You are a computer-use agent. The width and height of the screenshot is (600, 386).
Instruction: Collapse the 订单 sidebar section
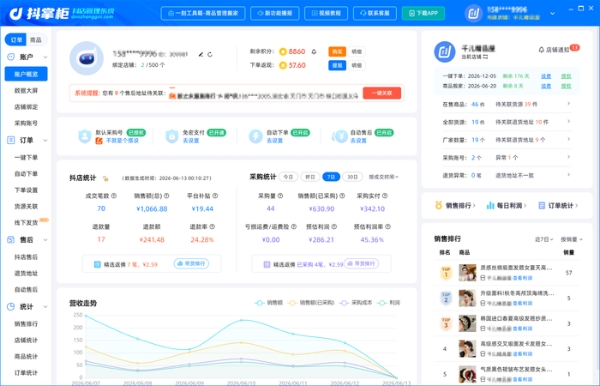pos(46,140)
